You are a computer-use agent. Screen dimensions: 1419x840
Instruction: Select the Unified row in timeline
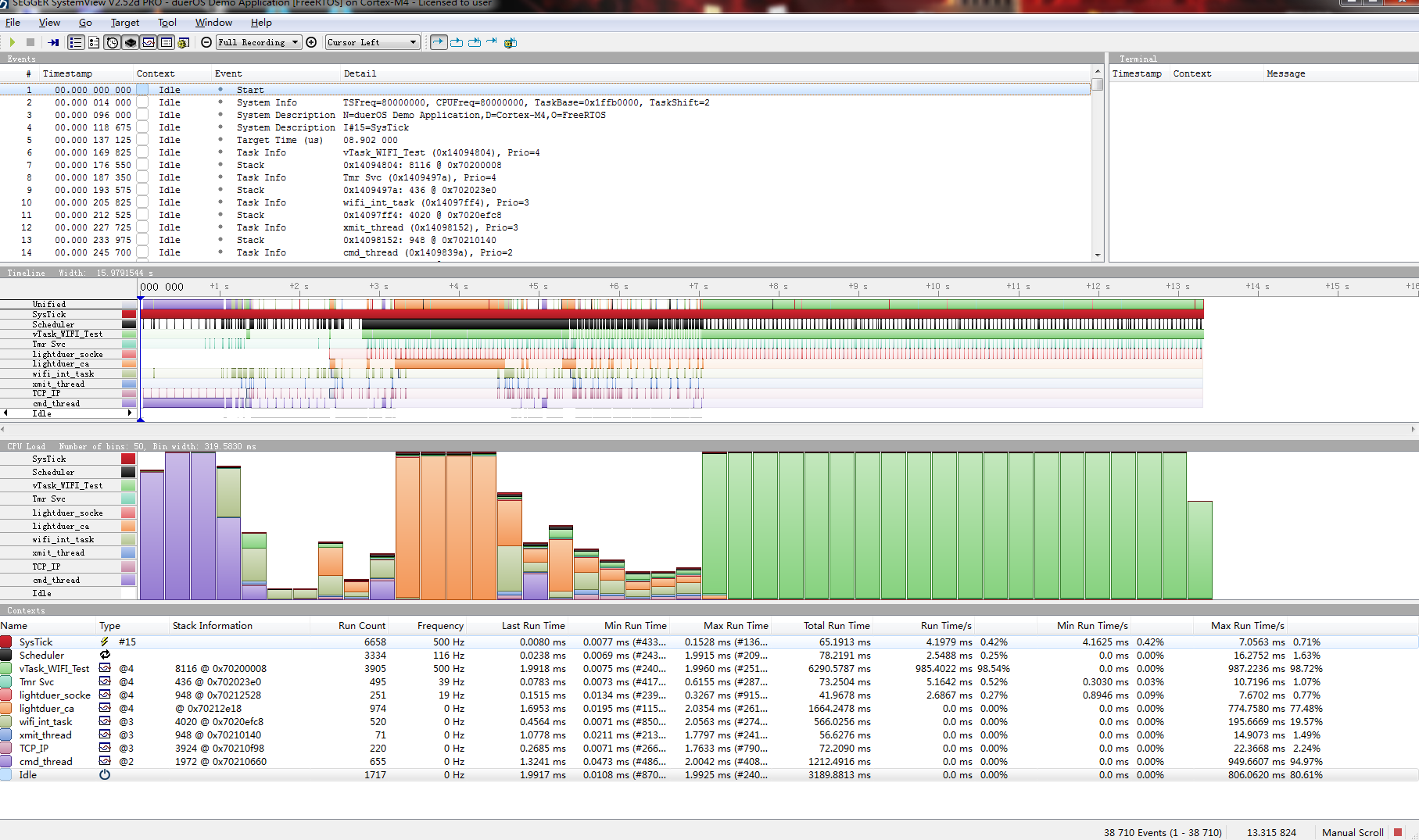[69, 304]
